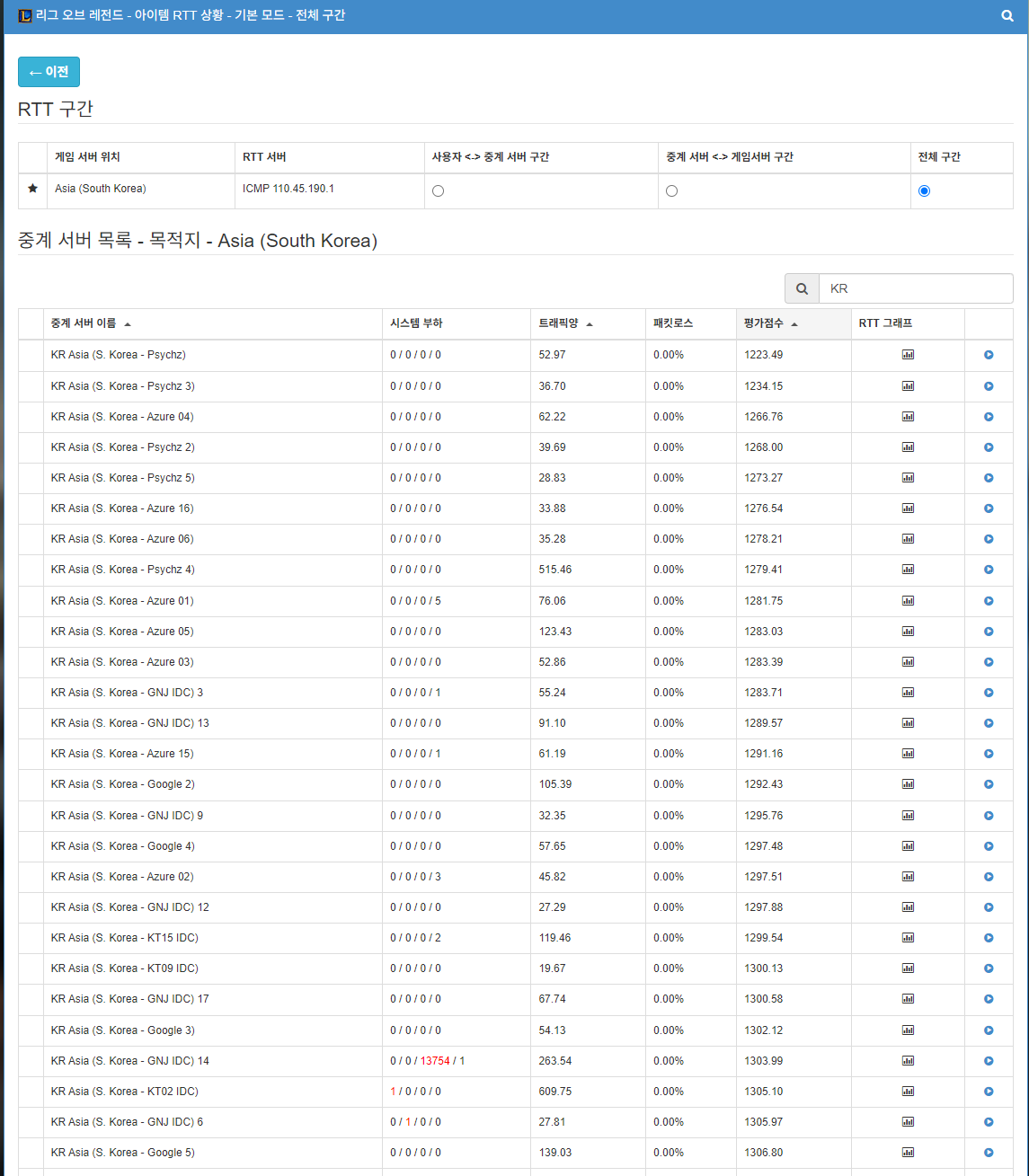Select play icon for Azure 16 server
This screenshot has height=1176, width=1029.
click(x=989, y=508)
